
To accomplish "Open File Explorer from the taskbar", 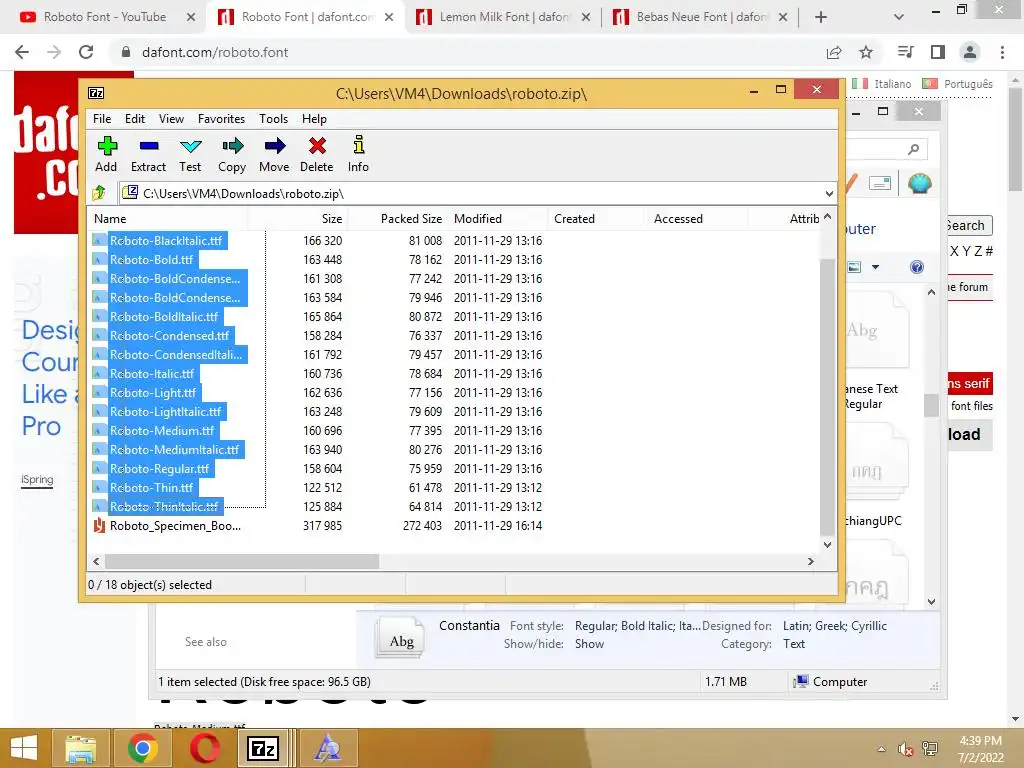I will (x=80, y=748).
